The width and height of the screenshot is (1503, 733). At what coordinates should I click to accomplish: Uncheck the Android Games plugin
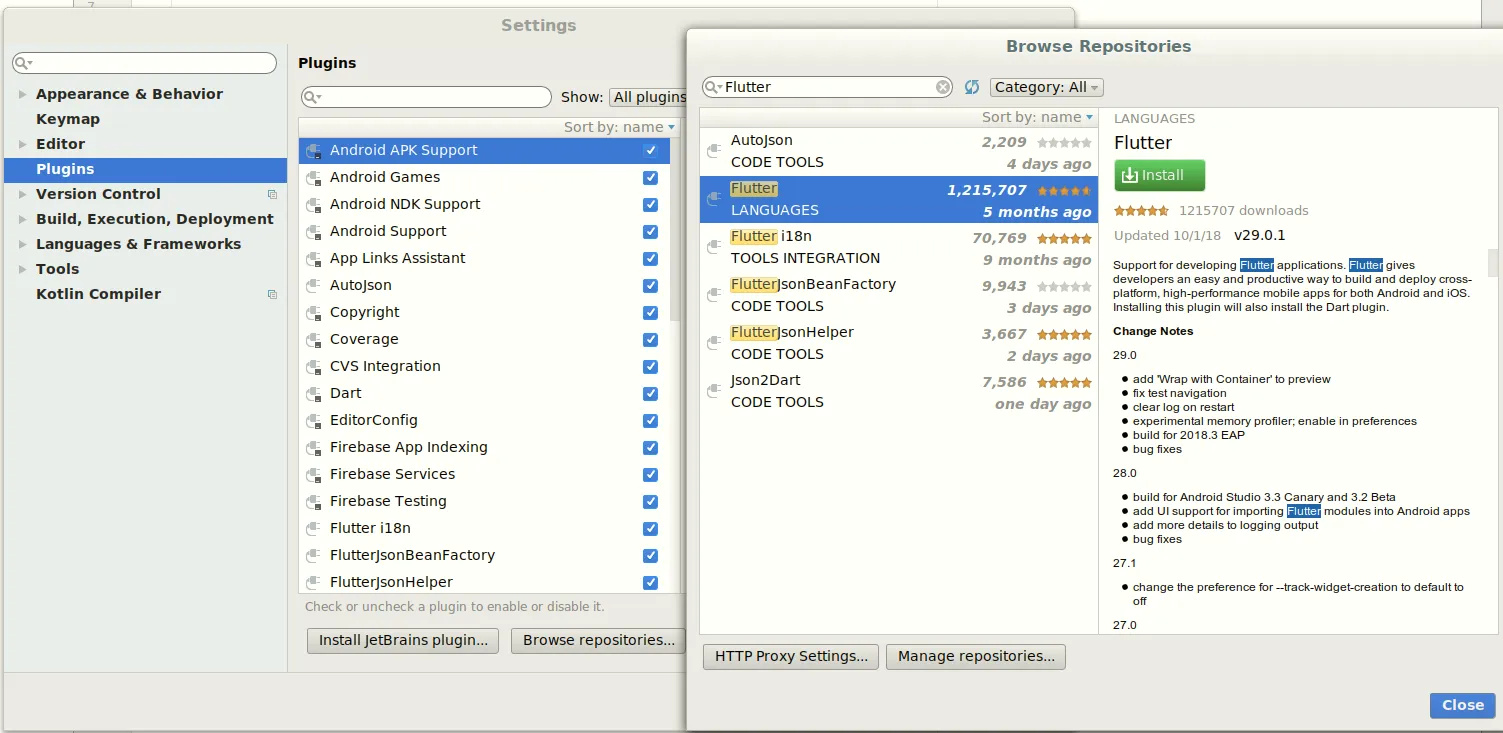tap(651, 177)
